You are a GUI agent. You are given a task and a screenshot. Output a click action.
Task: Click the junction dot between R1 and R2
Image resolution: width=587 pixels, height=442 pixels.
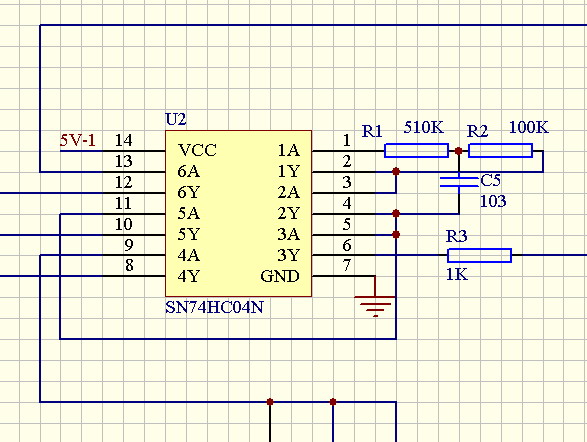pos(459,151)
